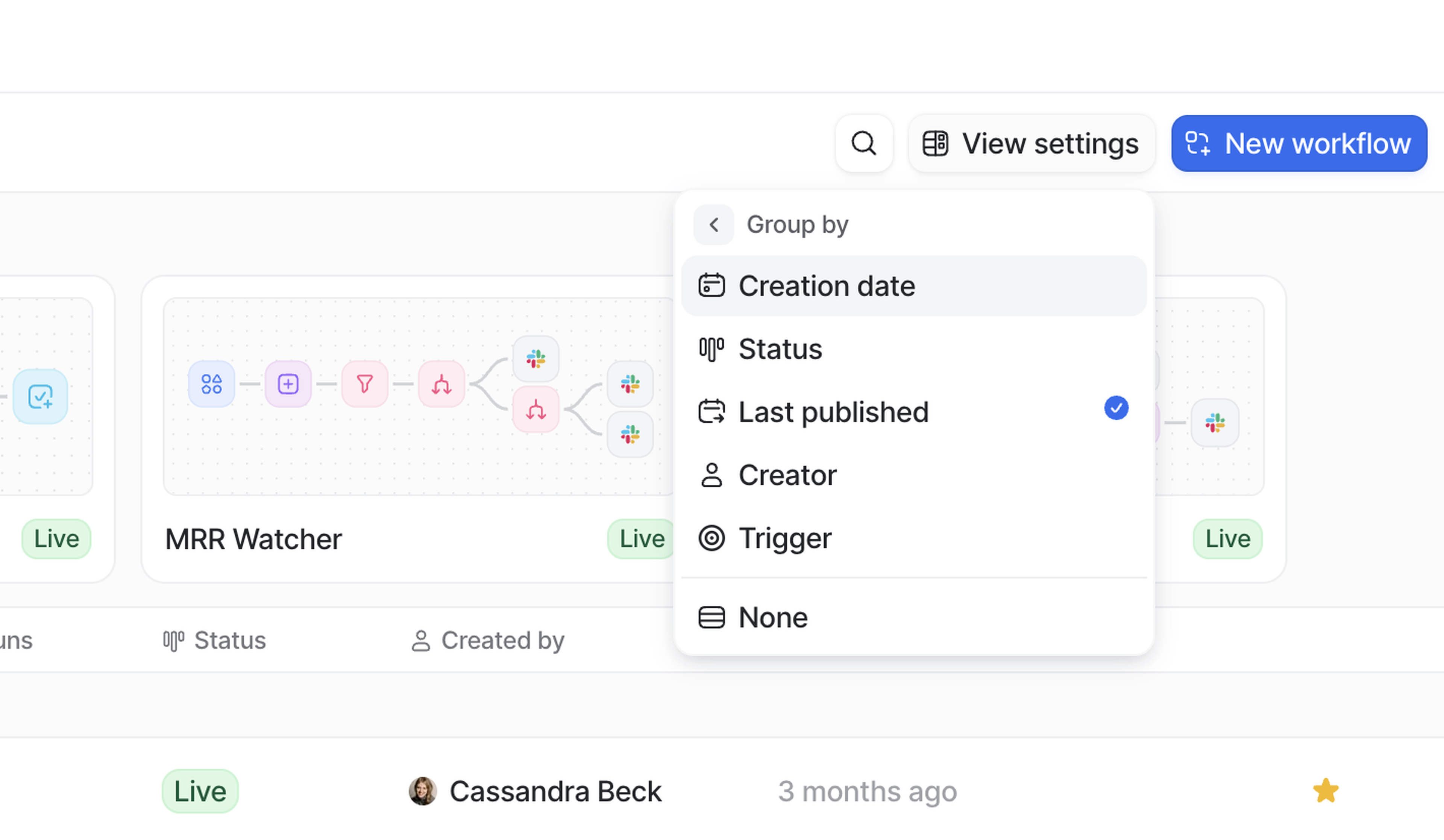Viewport: 1444px width, 840px height.
Task: Click first pink branch/split node icon
Action: 441,384
